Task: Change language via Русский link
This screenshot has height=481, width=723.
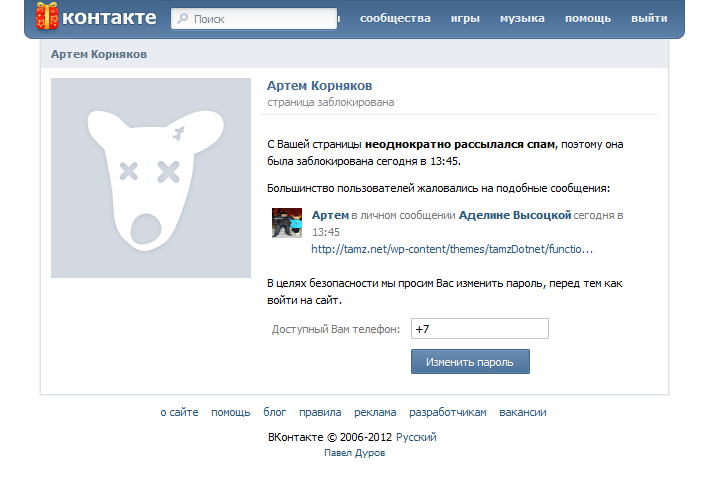Action: coord(416,437)
